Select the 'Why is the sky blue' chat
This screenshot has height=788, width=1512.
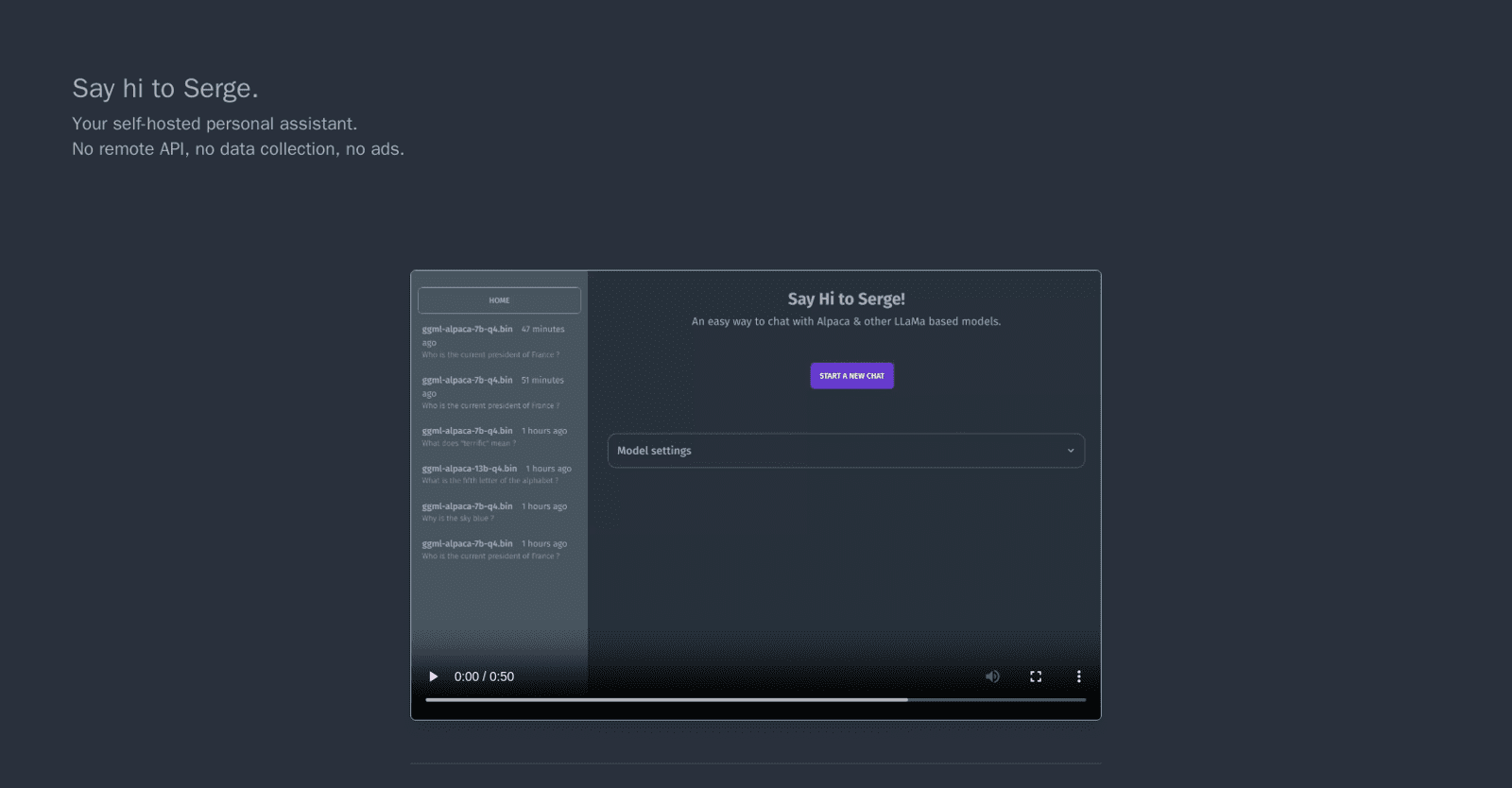(493, 512)
